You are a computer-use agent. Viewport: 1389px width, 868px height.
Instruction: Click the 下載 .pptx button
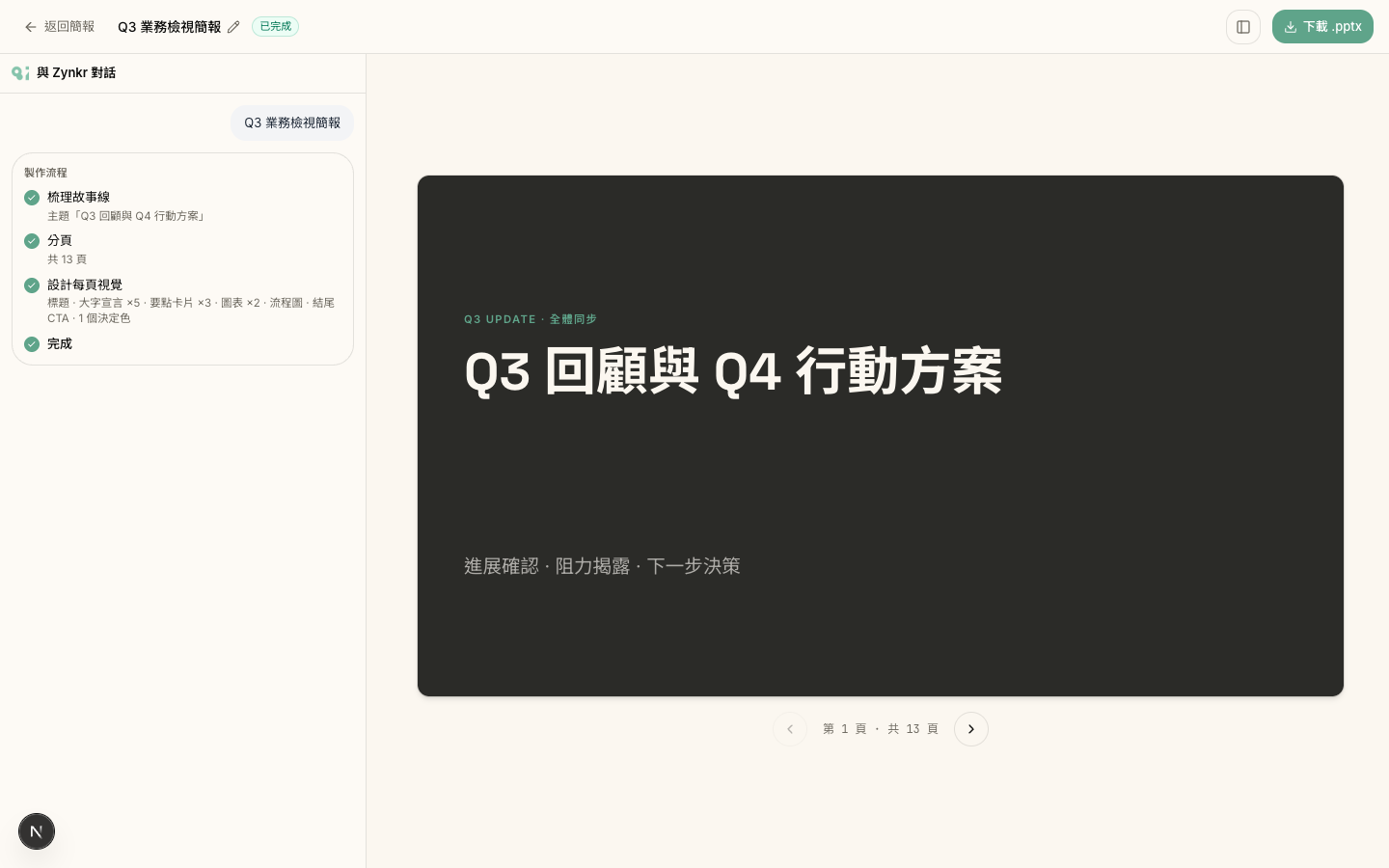tap(1322, 27)
